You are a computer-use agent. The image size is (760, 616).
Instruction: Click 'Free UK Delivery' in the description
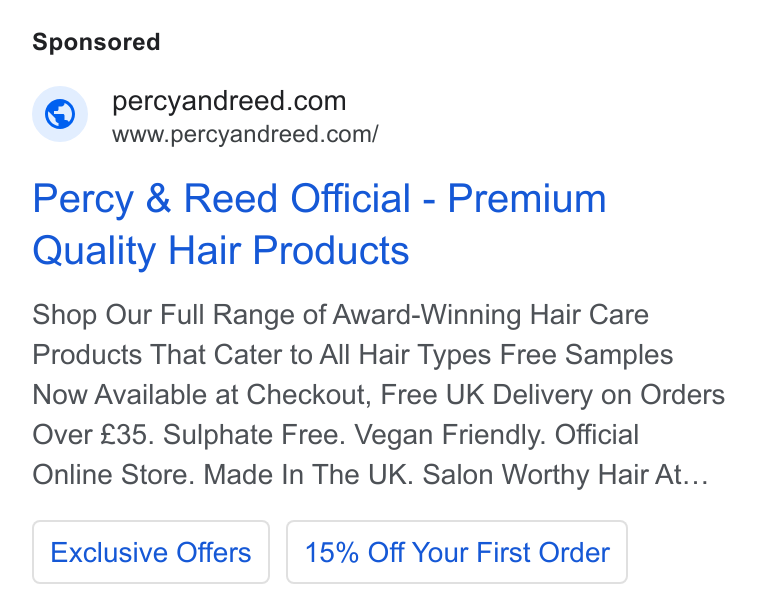pos(487,395)
